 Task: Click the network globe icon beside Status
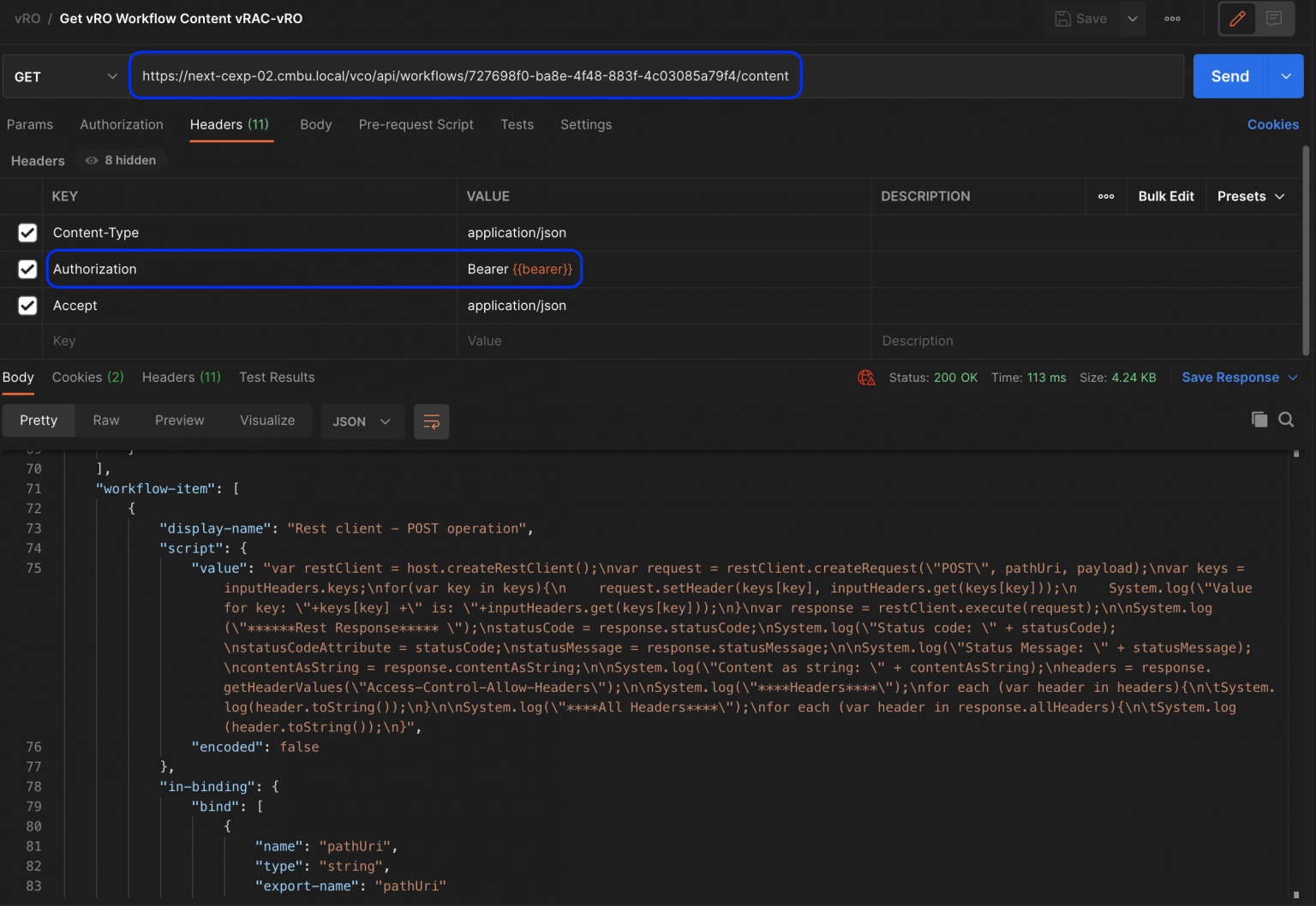click(866, 378)
